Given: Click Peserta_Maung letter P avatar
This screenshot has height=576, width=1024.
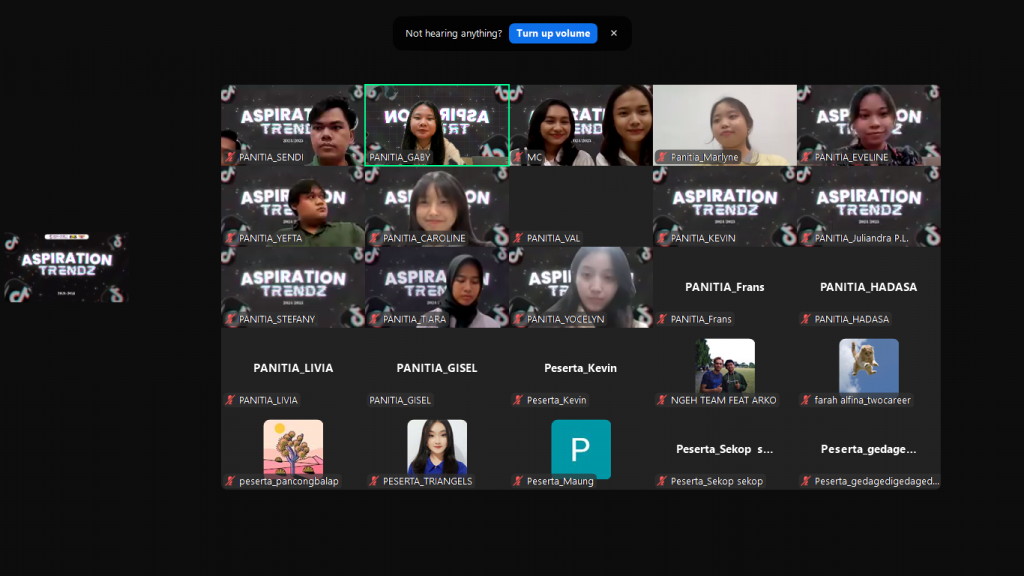Looking at the screenshot, I should point(581,449).
